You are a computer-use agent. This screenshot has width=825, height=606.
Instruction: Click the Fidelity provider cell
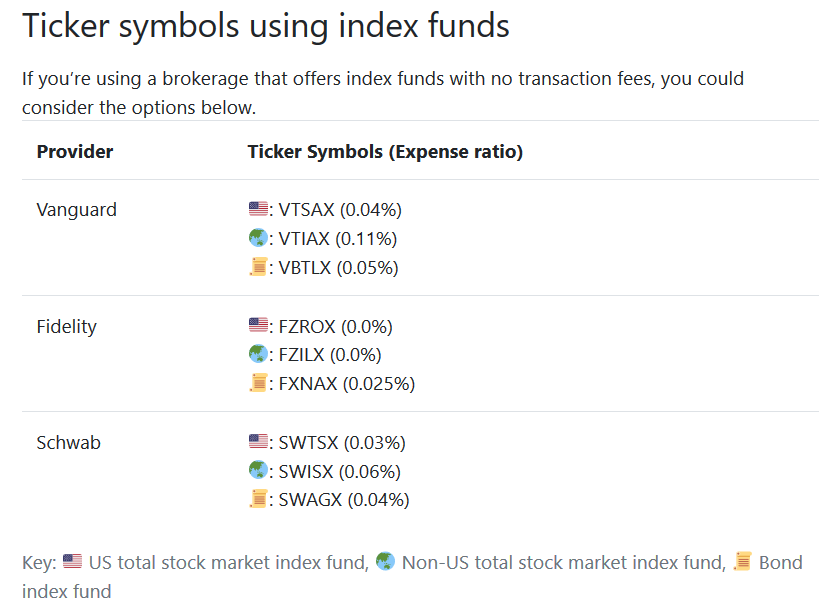67,326
